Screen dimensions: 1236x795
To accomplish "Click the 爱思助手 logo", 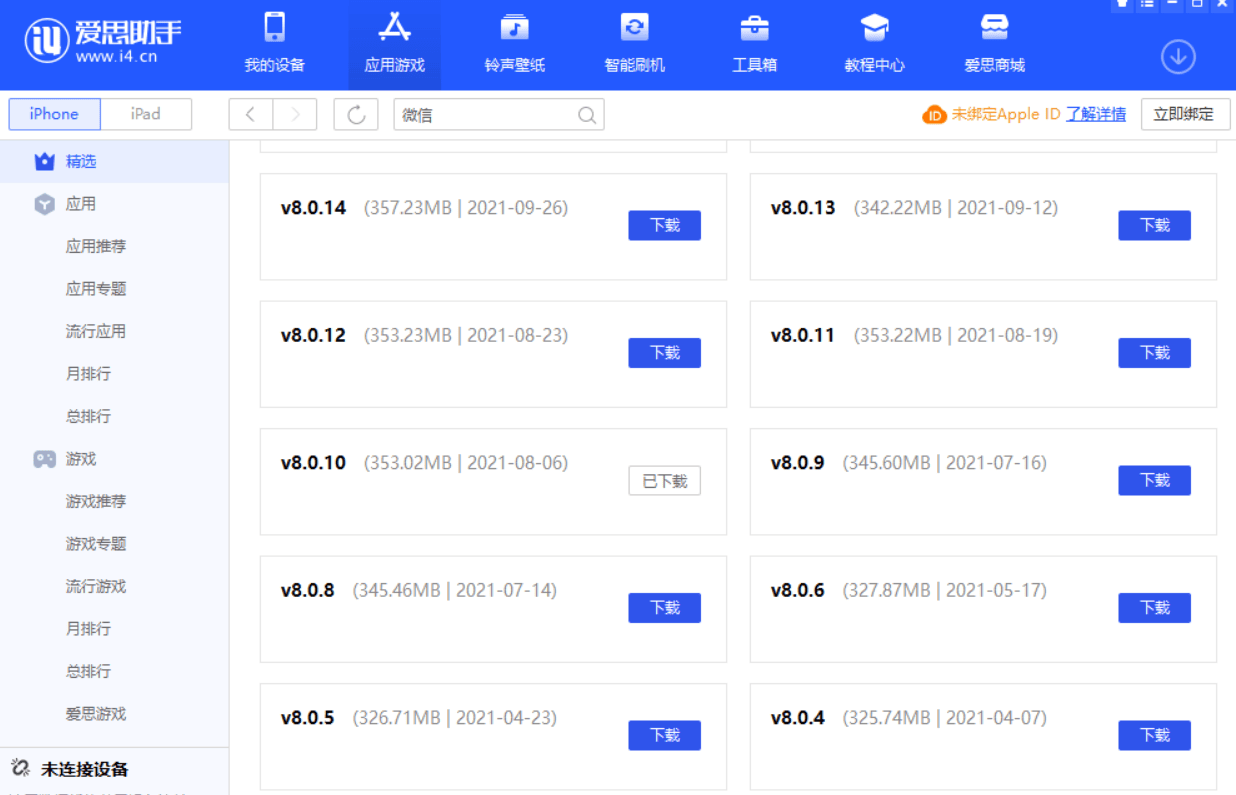I will [x=103, y=41].
